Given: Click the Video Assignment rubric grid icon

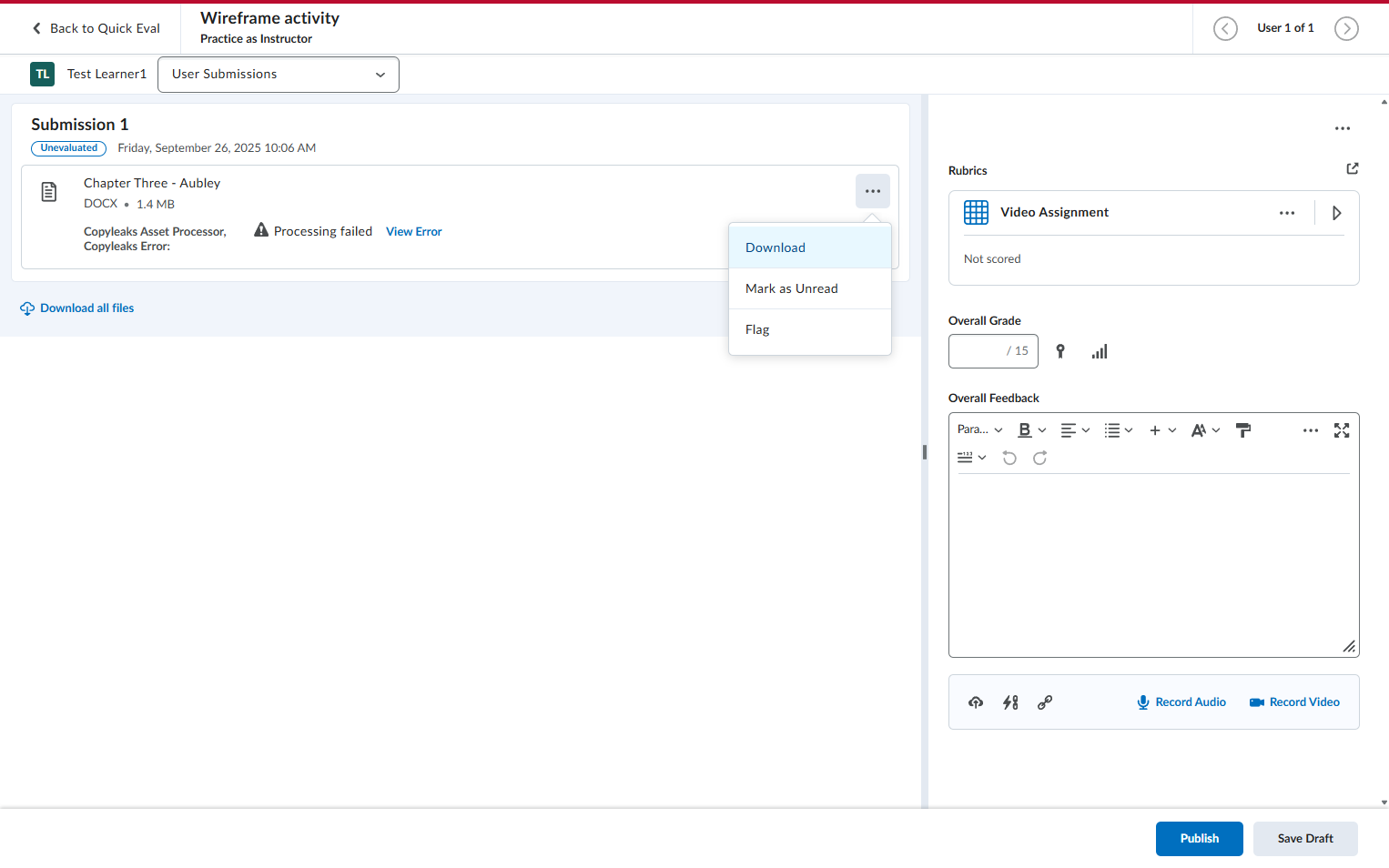Looking at the screenshot, I should (976, 212).
